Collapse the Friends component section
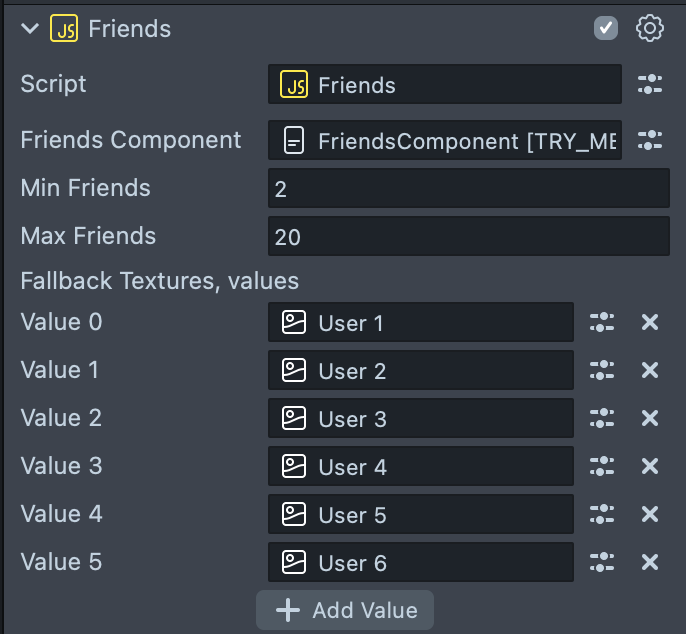Image resolution: width=686 pixels, height=634 pixels. pyautogui.click(x=29, y=30)
